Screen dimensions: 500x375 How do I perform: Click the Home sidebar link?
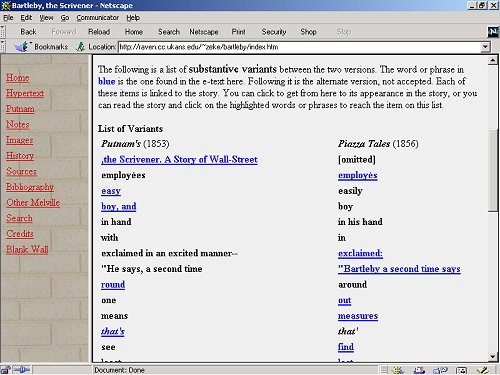click(17, 78)
